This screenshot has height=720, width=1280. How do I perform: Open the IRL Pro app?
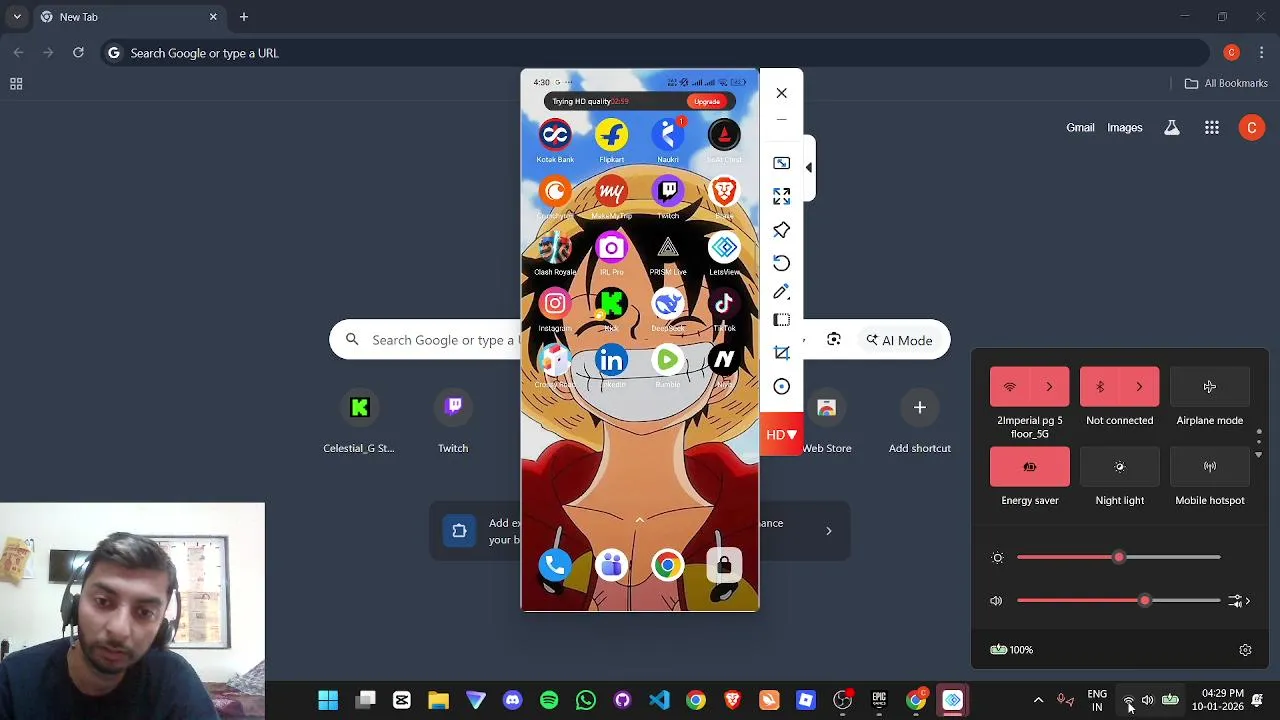point(611,247)
